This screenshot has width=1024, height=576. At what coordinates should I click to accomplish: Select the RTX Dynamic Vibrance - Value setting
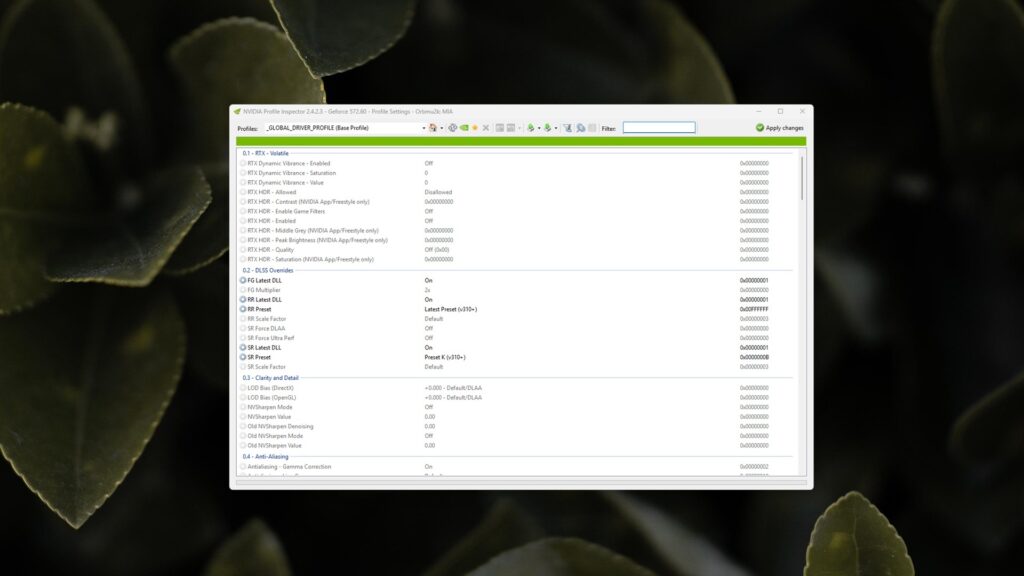pyautogui.click(x=285, y=183)
